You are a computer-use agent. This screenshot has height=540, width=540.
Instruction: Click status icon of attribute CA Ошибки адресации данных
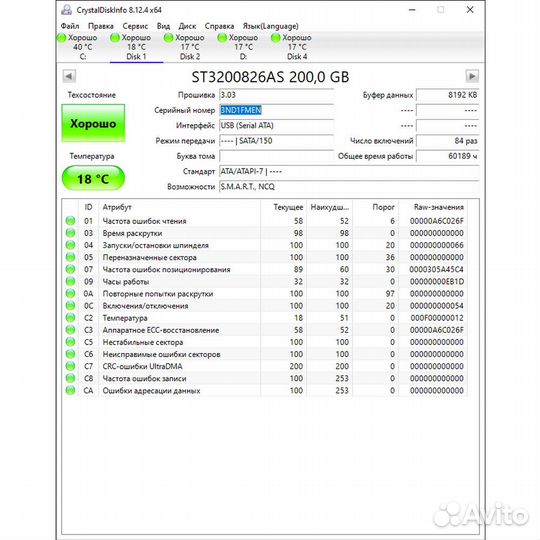[71, 391]
